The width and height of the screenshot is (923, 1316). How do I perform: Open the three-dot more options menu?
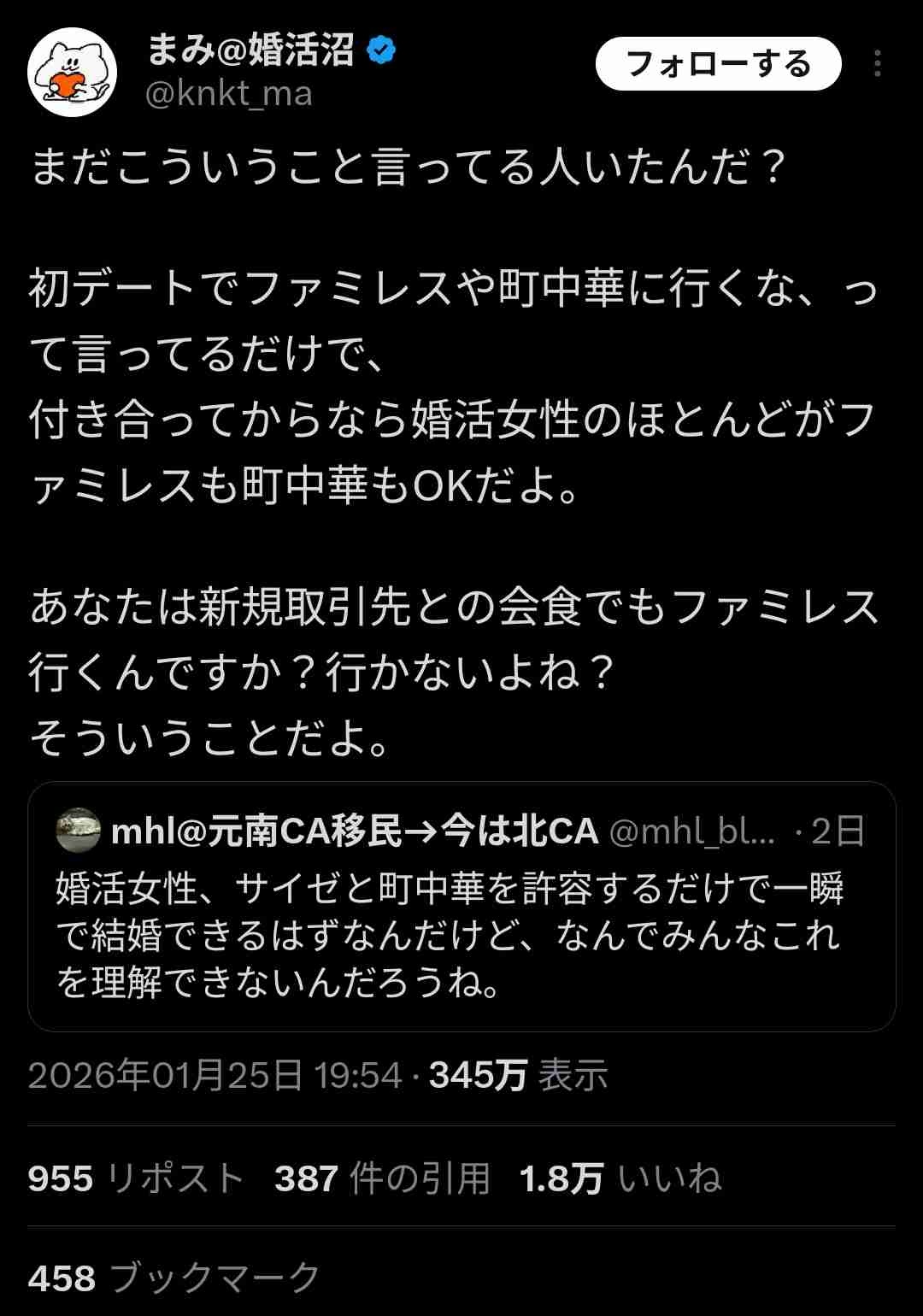click(877, 64)
